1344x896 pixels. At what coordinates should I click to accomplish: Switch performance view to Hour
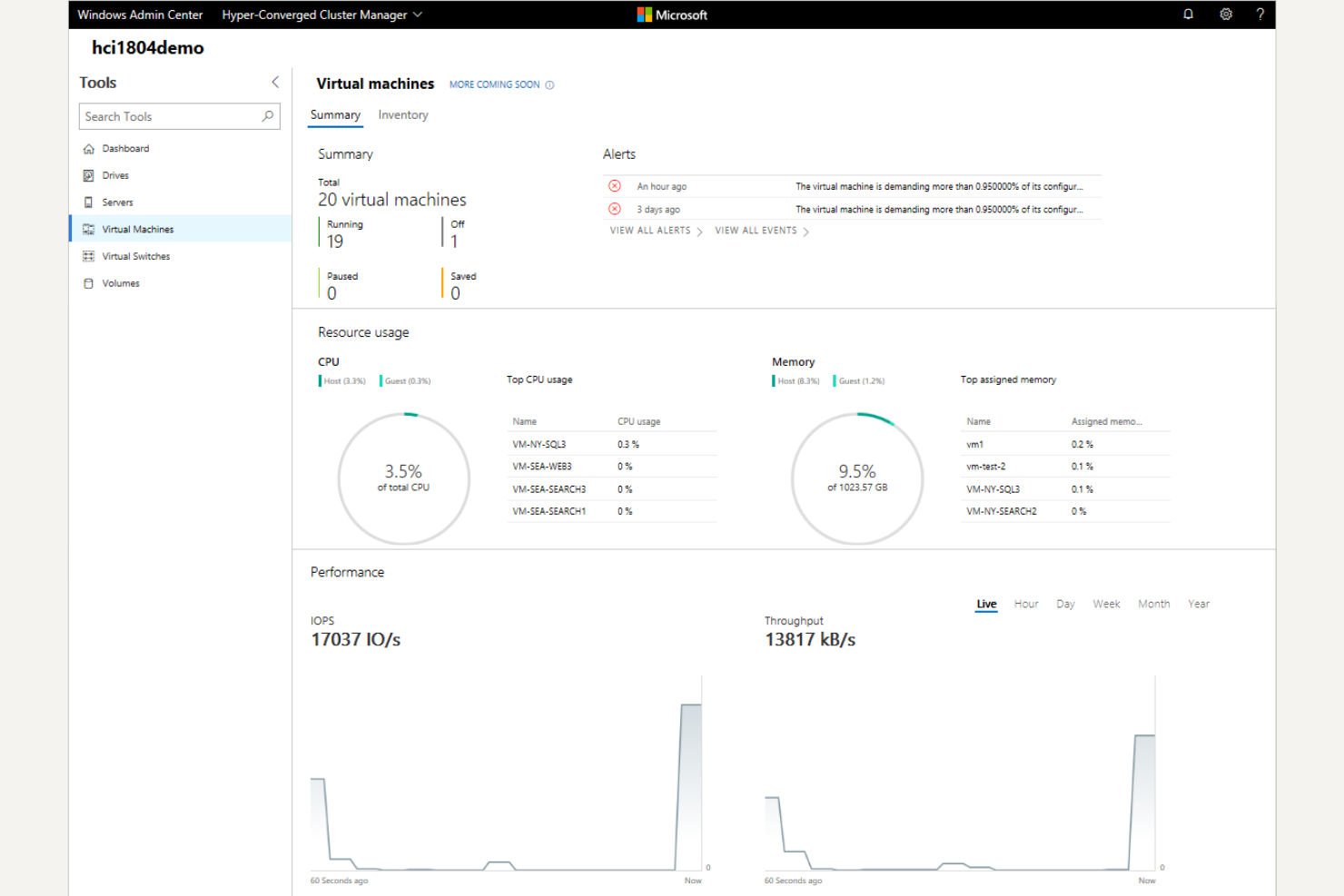pyautogui.click(x=1025, y=603)
